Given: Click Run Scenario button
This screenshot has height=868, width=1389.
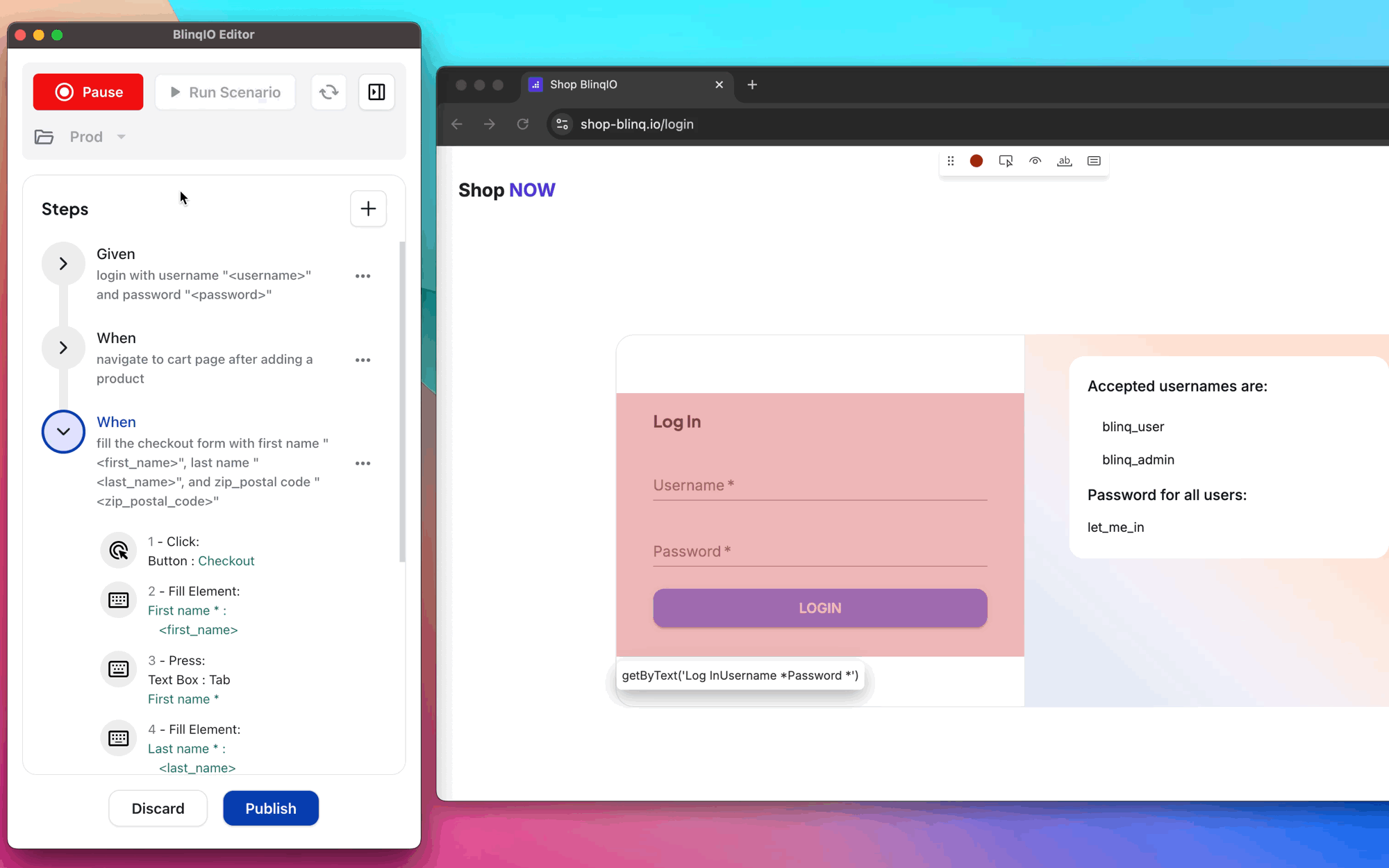Looking at the screenshot, I should pyautogui.click(x=223, y=92).
